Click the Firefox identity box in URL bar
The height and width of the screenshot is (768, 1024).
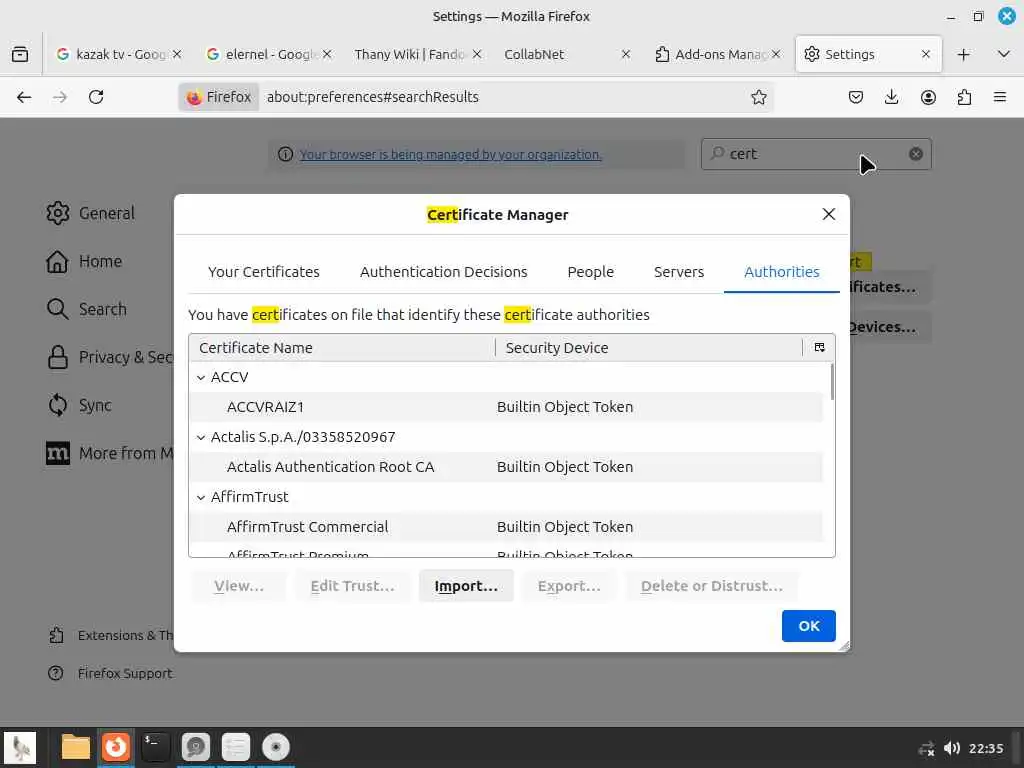219,97
